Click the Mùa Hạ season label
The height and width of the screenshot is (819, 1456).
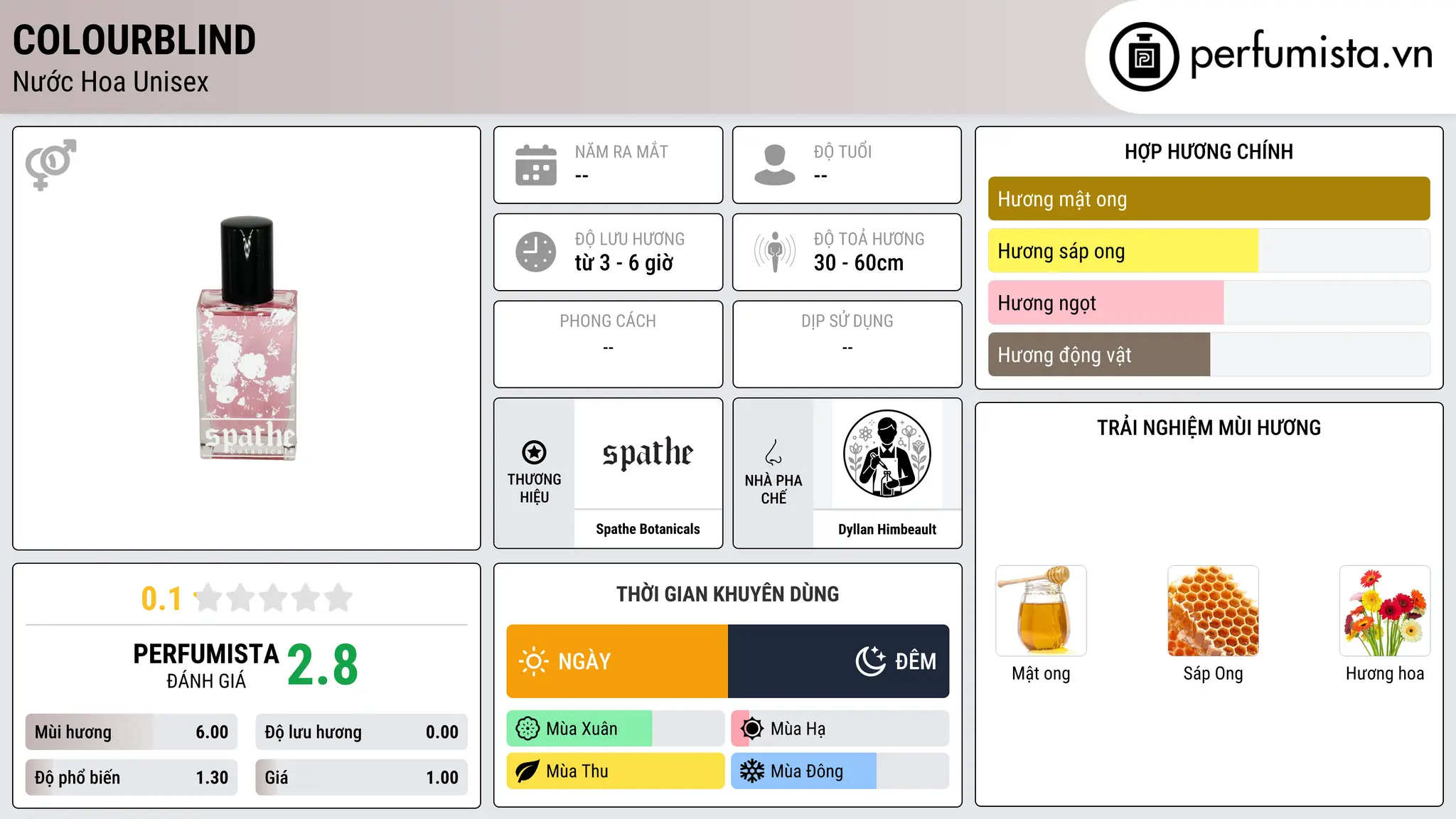[798, 729]
